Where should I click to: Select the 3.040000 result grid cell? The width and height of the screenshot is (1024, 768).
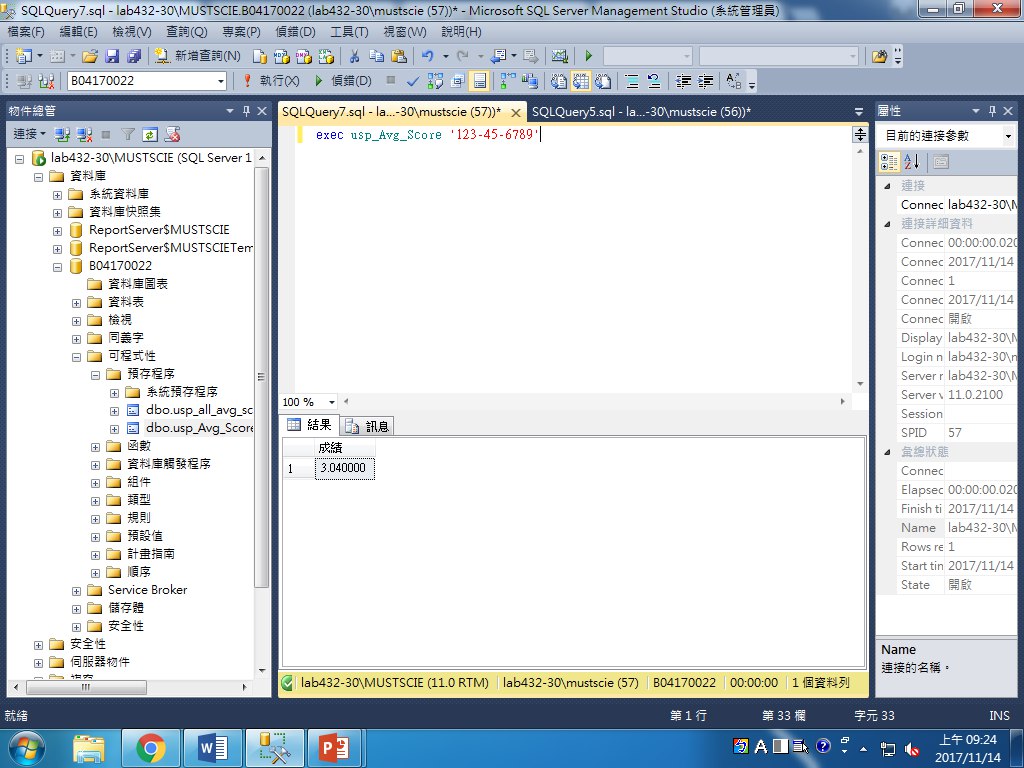click(345, 468)
